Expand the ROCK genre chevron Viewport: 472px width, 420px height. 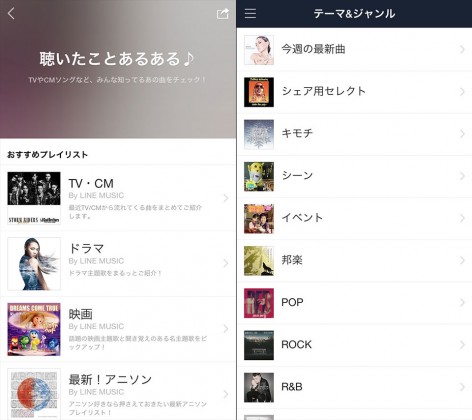462,345
